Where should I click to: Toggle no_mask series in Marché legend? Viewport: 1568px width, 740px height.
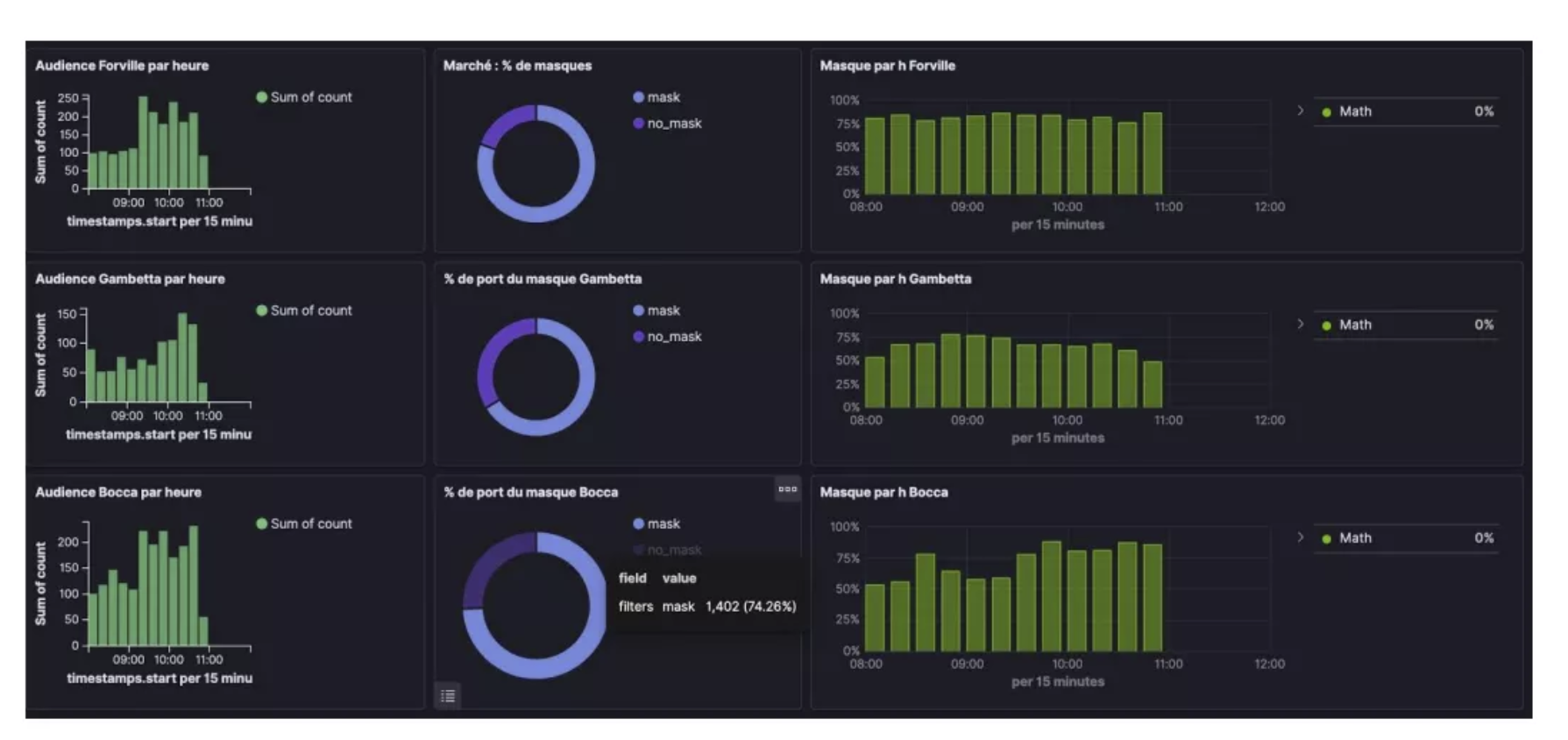pos(674,124)
